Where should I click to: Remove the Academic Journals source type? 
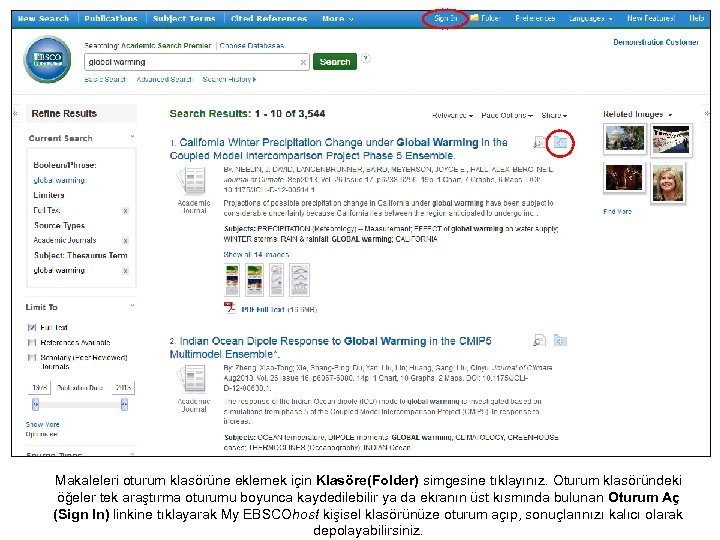[125, 241]
